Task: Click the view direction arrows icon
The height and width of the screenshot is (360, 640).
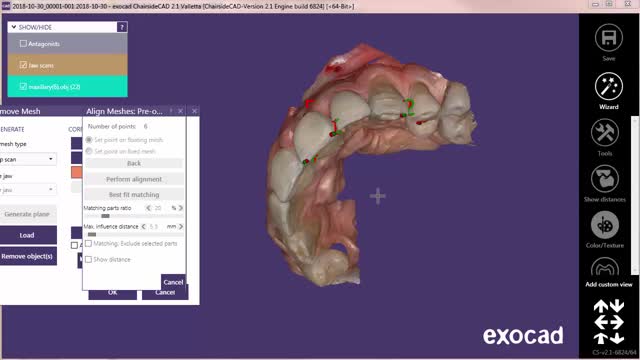Action: 609,322
